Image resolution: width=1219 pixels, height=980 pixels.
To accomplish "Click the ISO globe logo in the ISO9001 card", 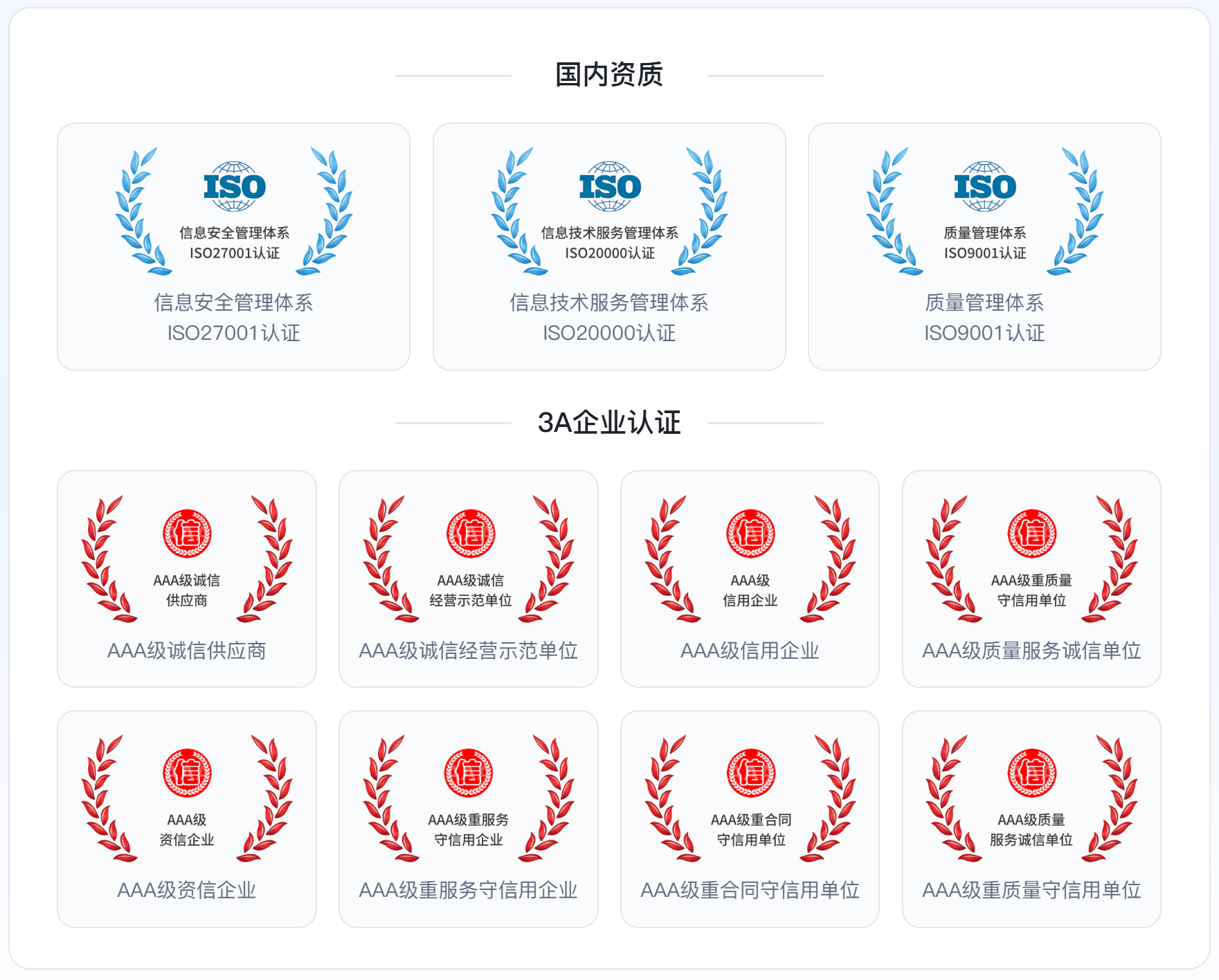I will point(985,186).
